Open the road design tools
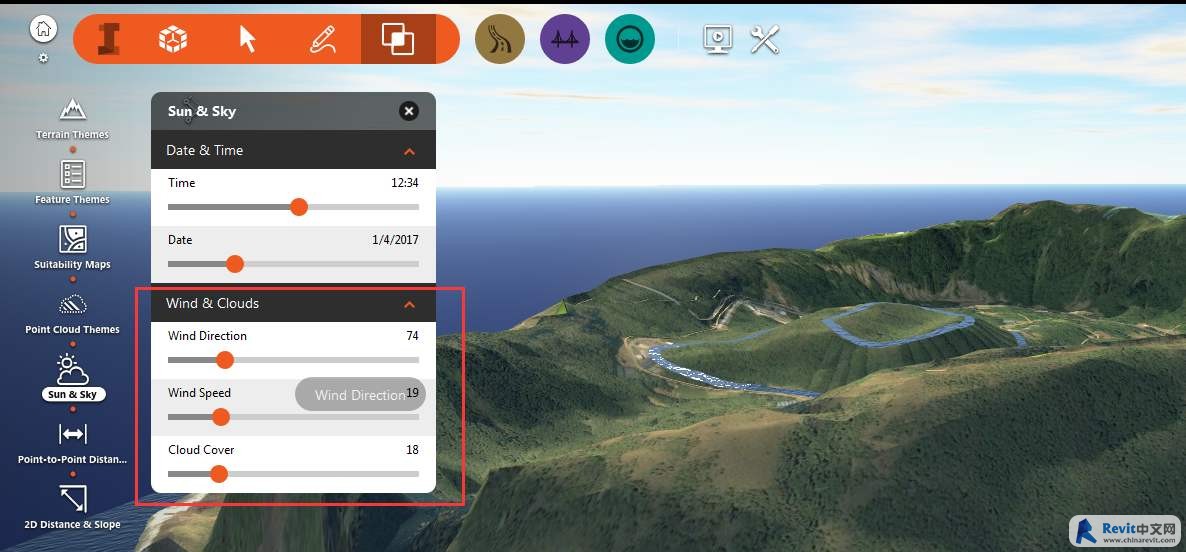This screenshot has height=552, width=1186. 500,39
